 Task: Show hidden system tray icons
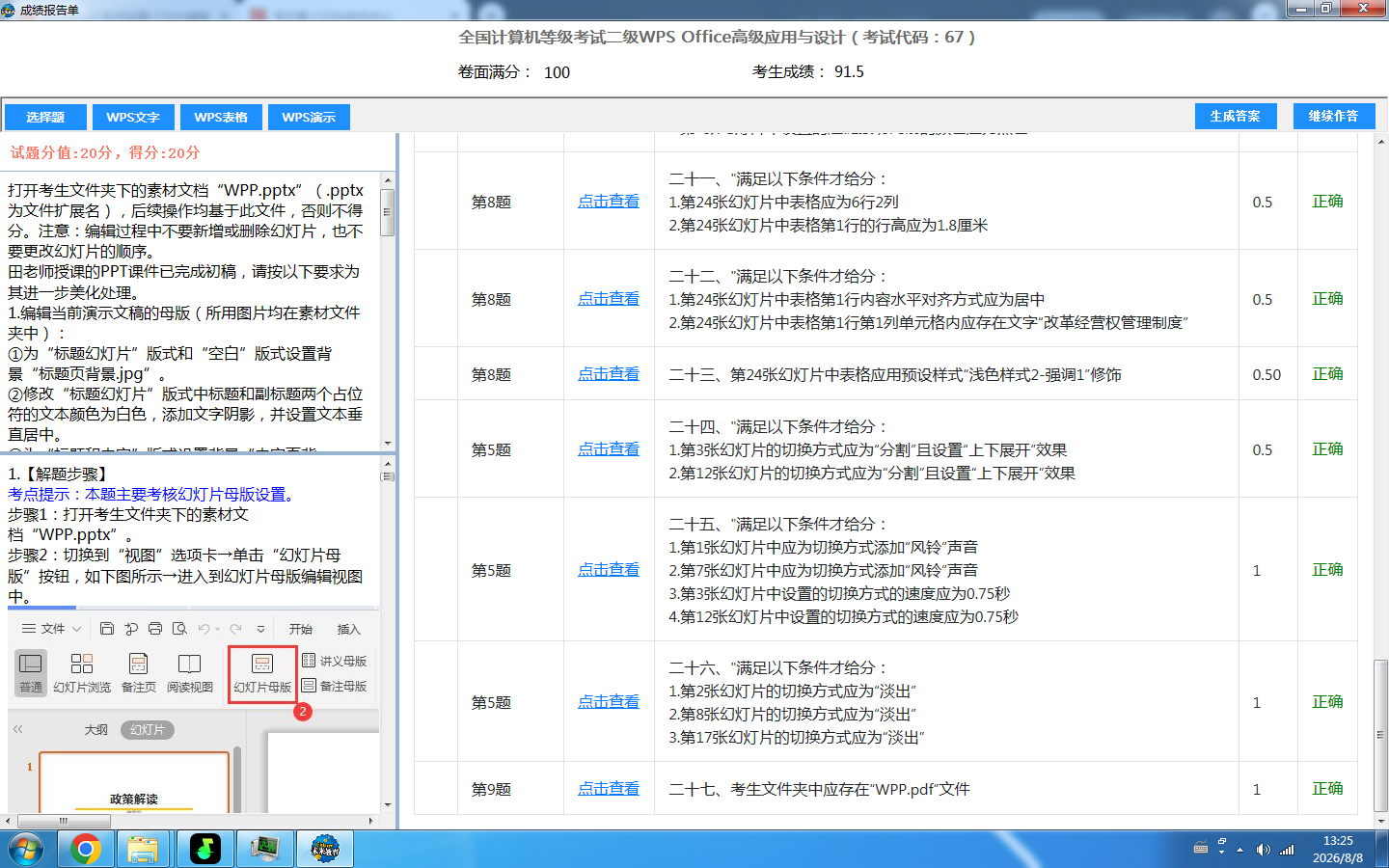[x=1240, y=850]
